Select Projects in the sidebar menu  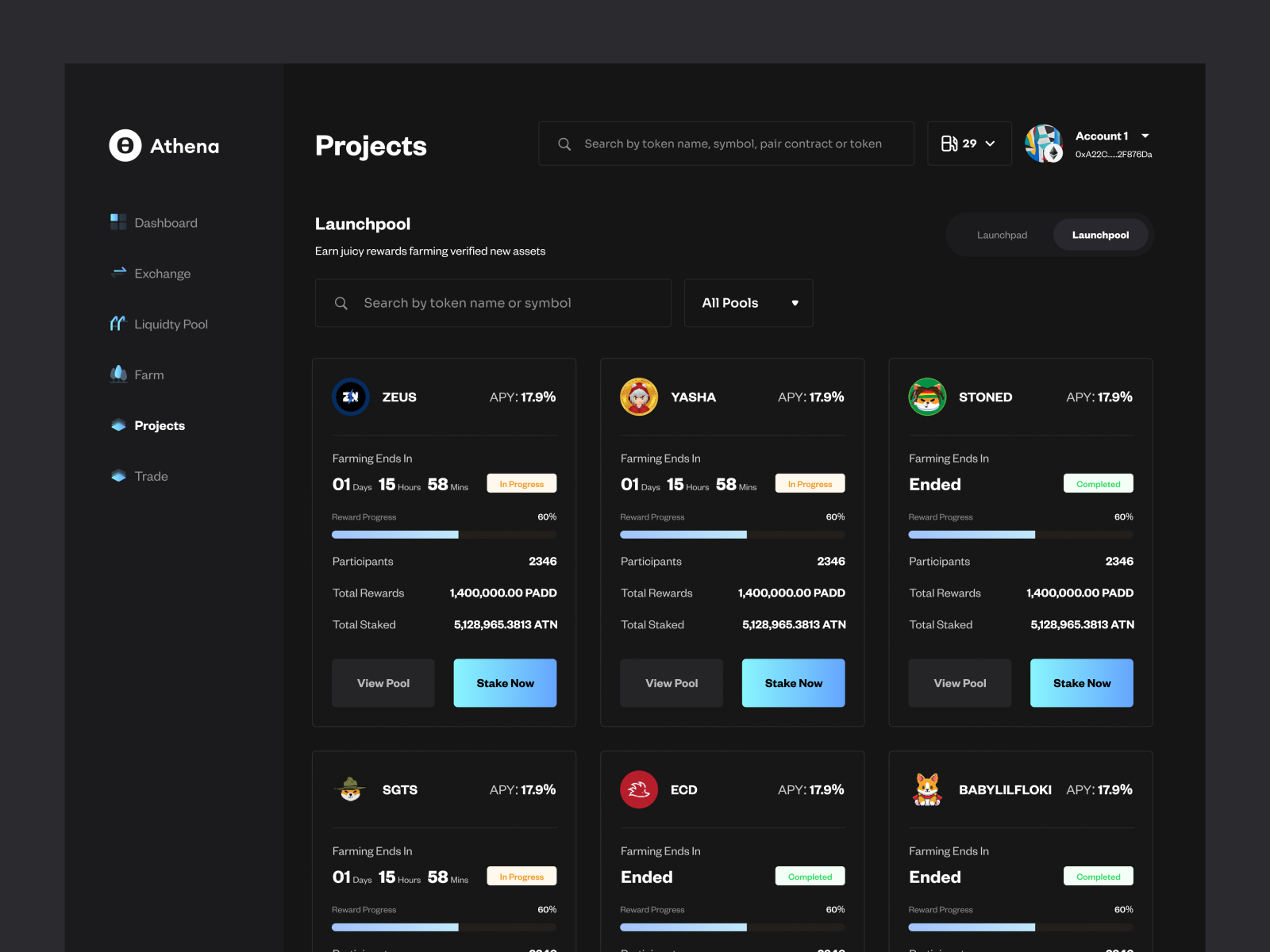160,425
